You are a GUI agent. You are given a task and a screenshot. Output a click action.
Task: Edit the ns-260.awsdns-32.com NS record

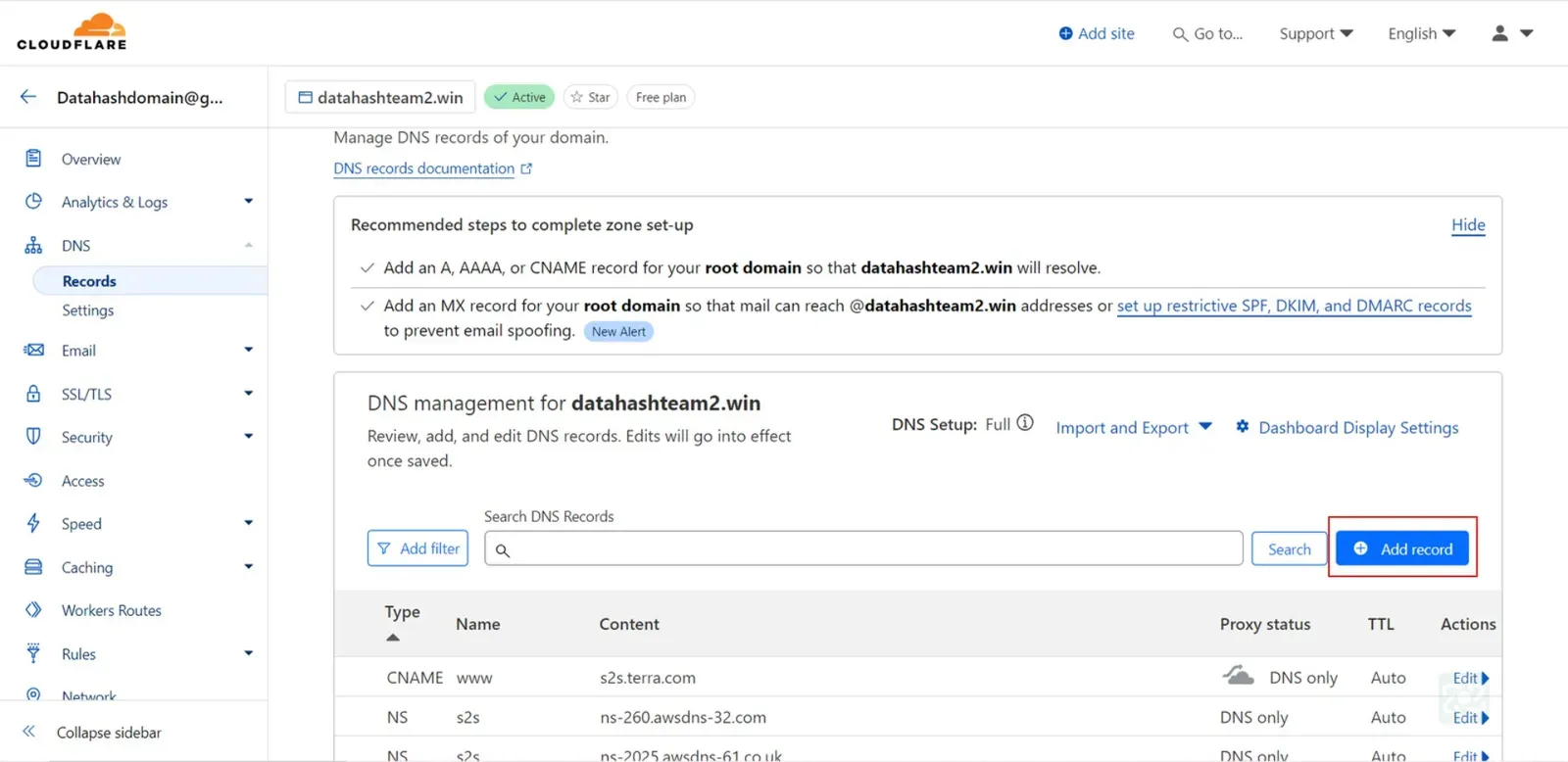(1471, 718)
